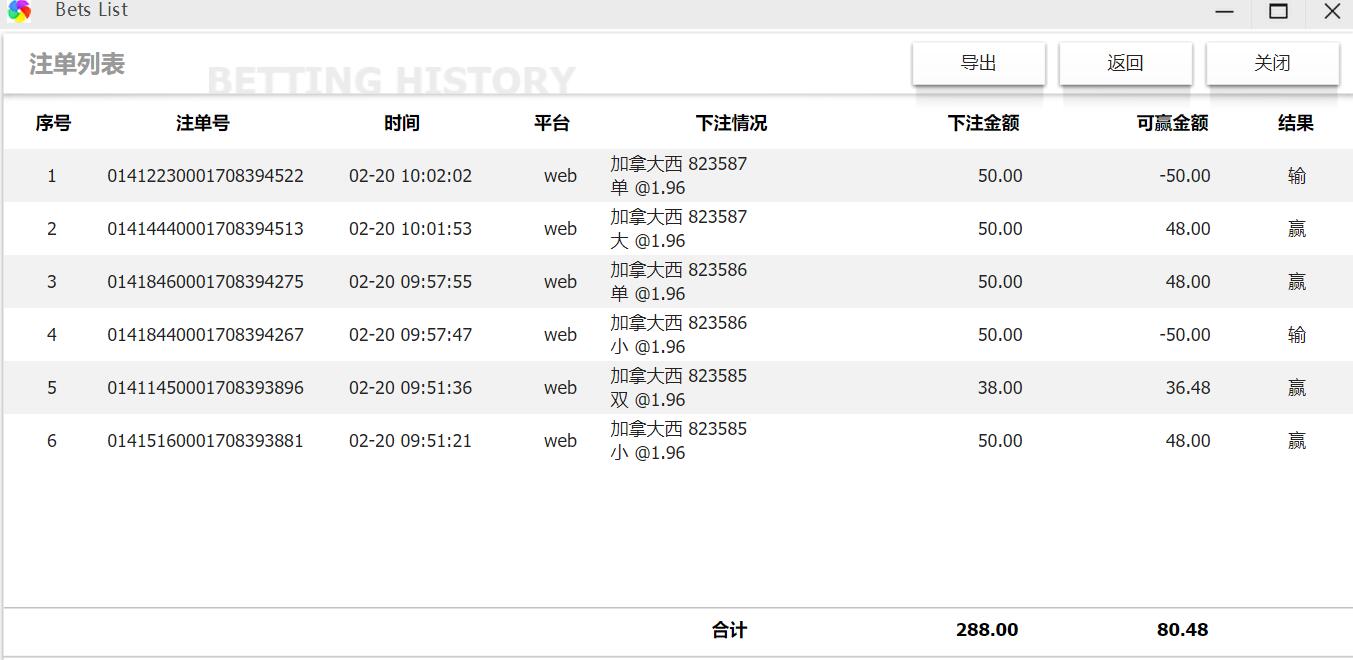Select the row with time 02-20 10:01:53
The width and height of the screenshot is (1353, 660).
410,229
